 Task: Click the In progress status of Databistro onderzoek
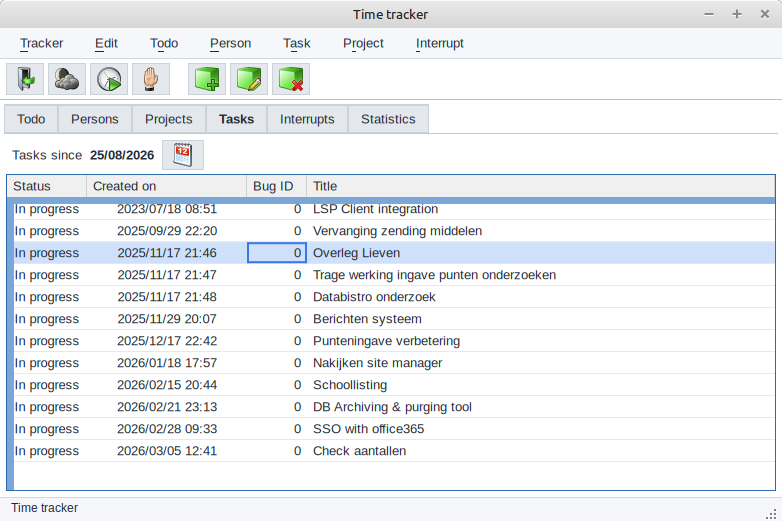tap(47, 297)
